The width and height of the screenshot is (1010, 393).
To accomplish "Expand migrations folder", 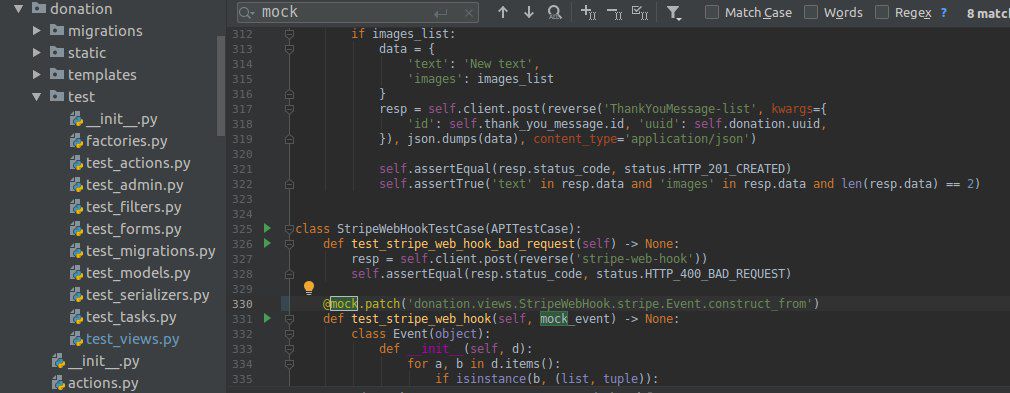I will click(37, 31).
